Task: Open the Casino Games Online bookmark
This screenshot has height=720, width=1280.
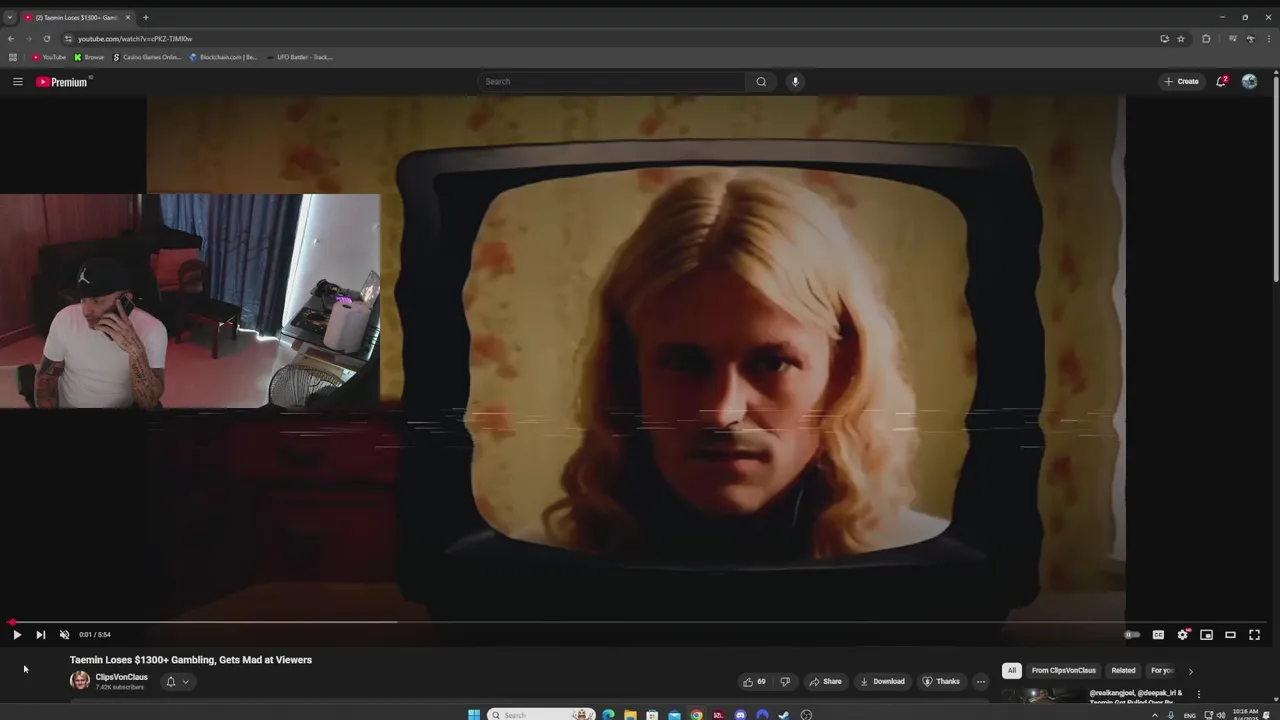Action: (x=147, y=57)
